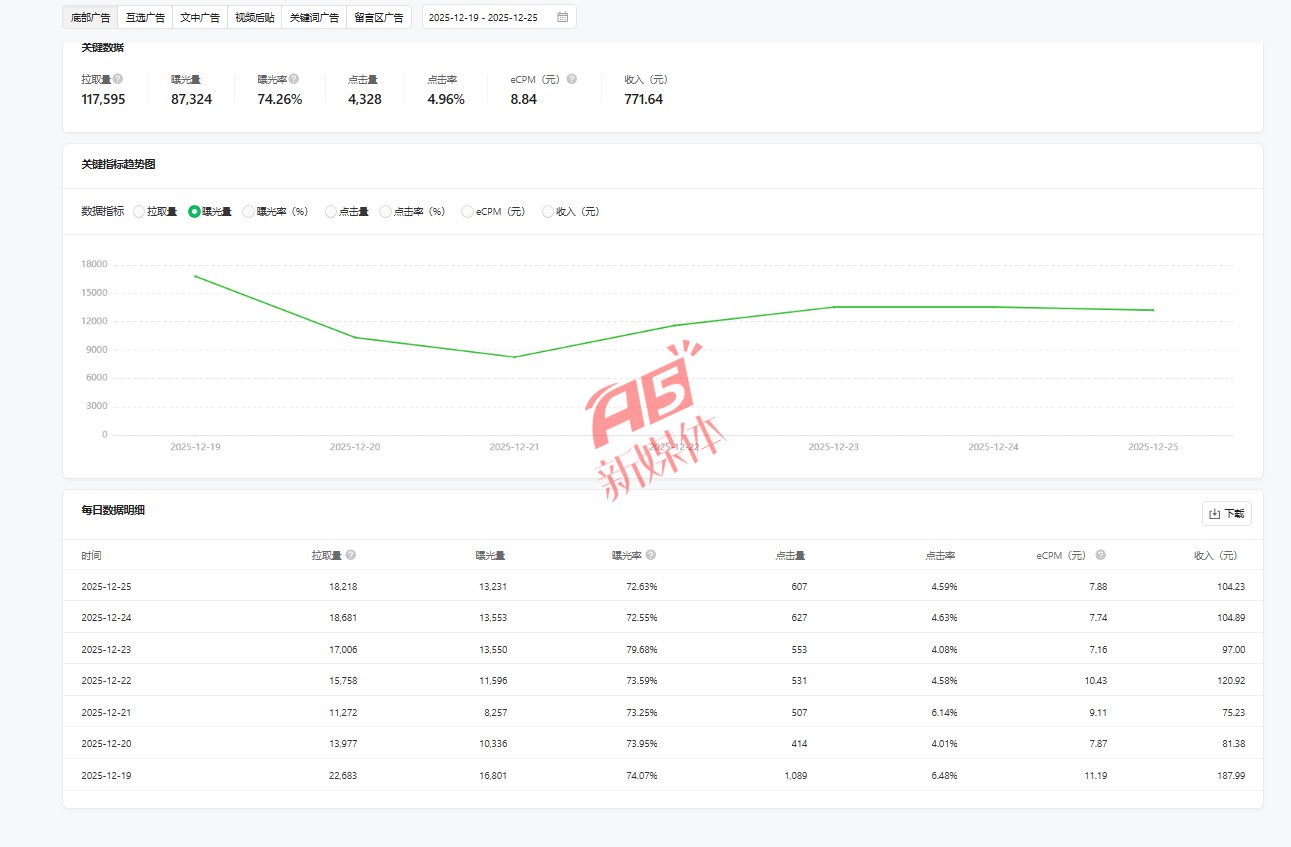Select the 点击量 metric radio button

[x=331, y=212]
